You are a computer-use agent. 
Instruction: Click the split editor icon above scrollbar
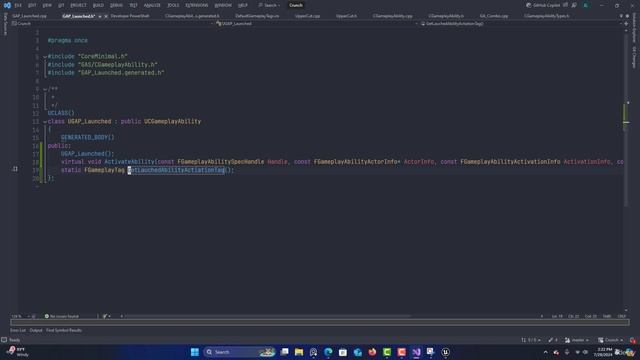click(x=626, y=24)
